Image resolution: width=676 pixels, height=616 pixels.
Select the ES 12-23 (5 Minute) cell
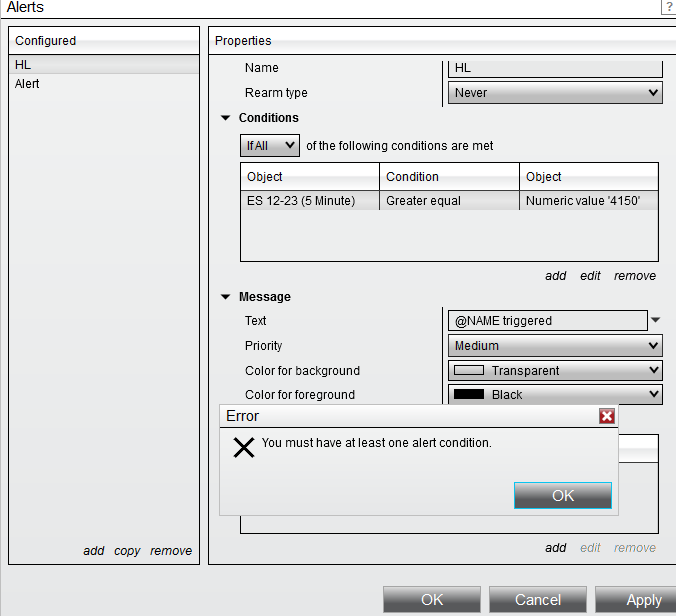[x=310, y=201]
